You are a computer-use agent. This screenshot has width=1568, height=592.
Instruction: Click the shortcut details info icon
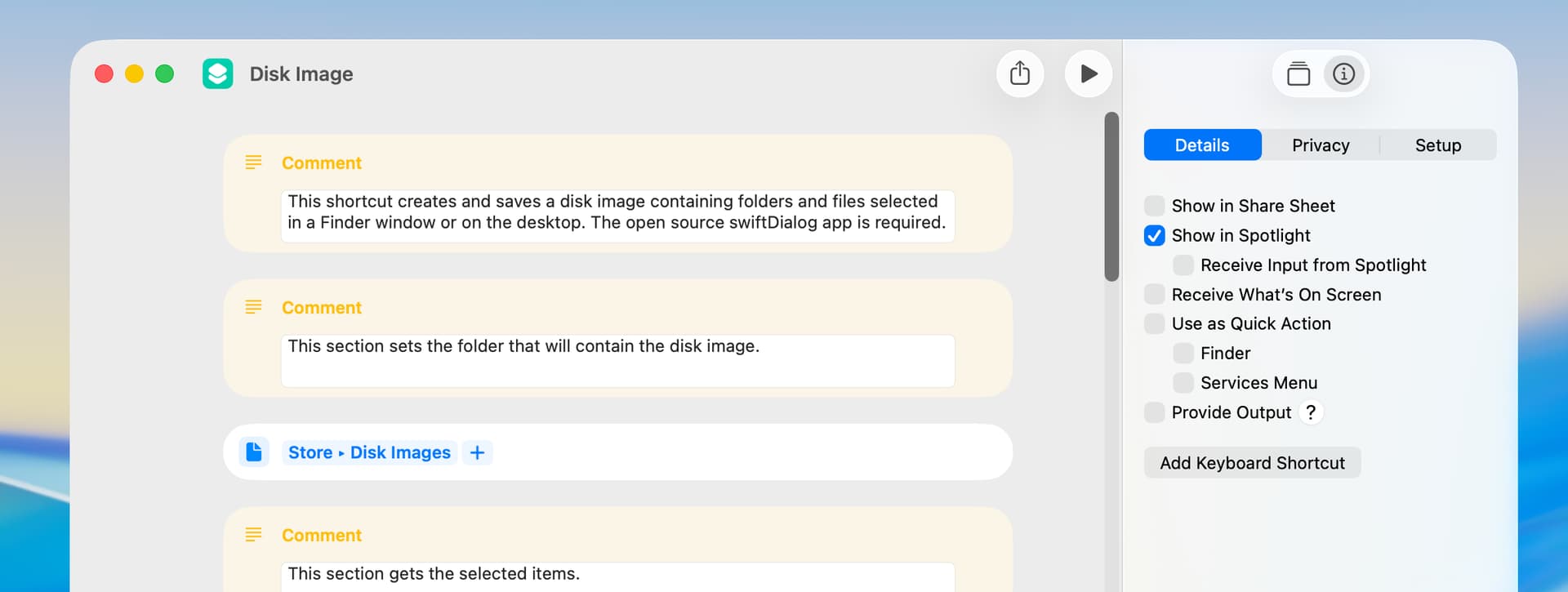(1343, 74)
